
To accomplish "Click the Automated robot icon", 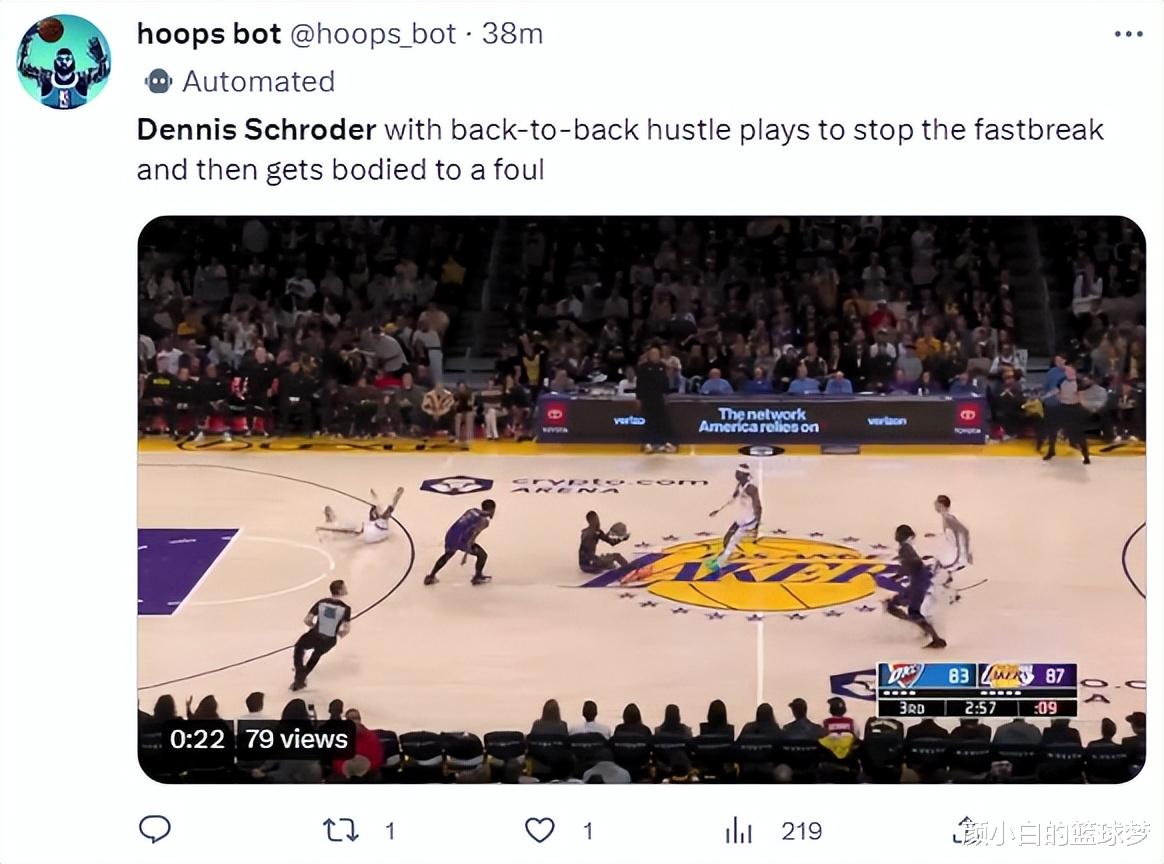I will pos(158,81).
